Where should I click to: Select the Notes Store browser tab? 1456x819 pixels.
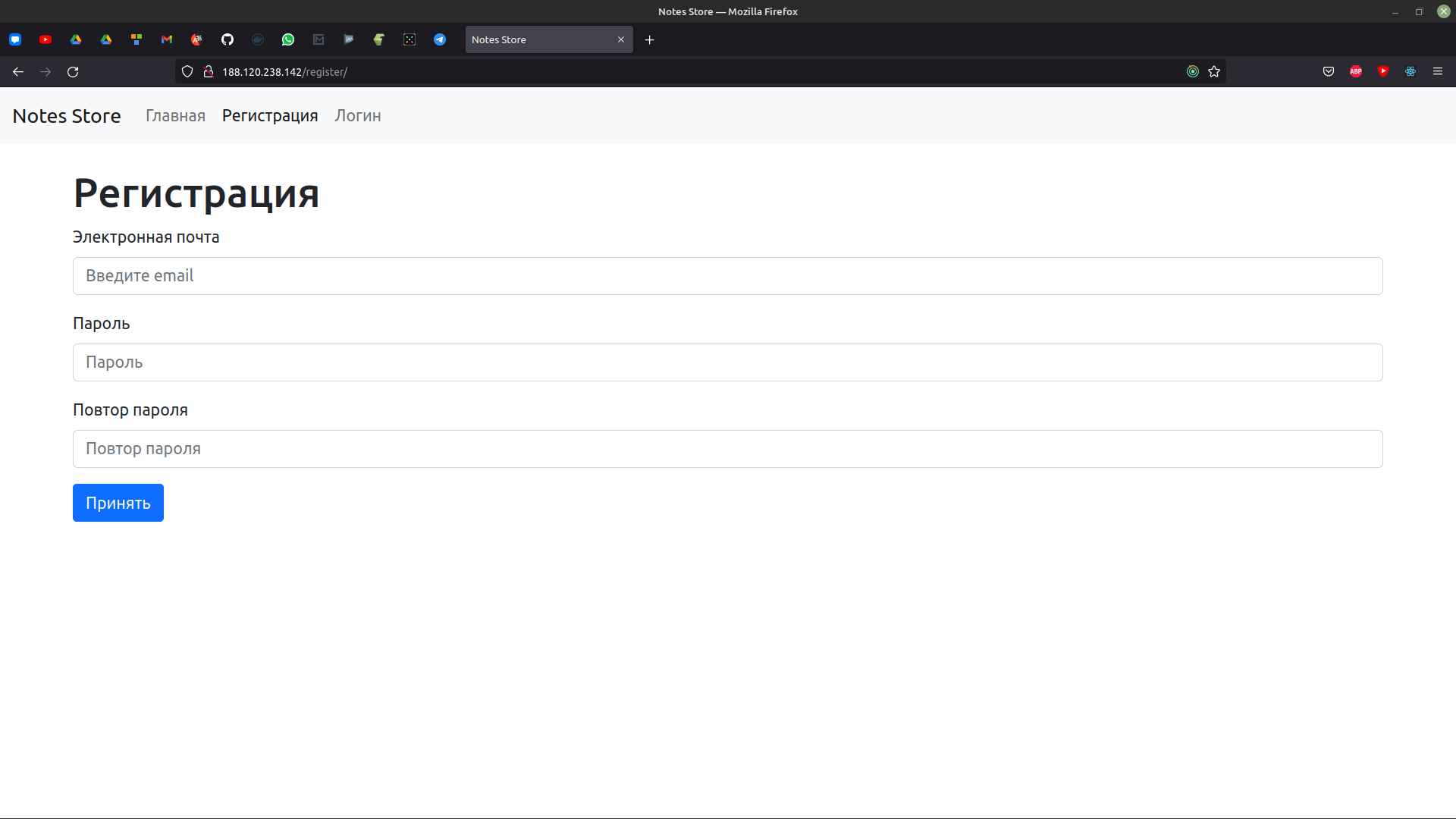[x=538, y=39]
